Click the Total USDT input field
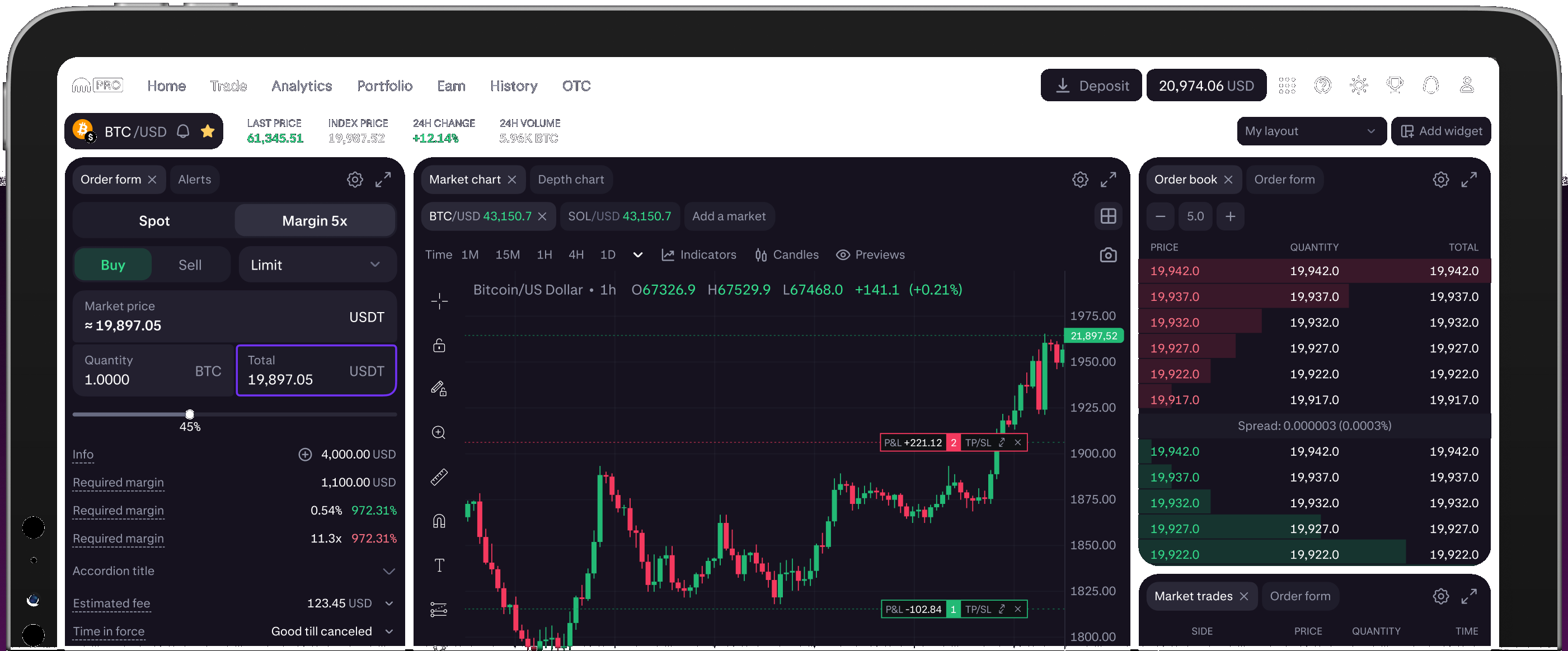This screenshot has height=651, width=1568. click(317, 370)
